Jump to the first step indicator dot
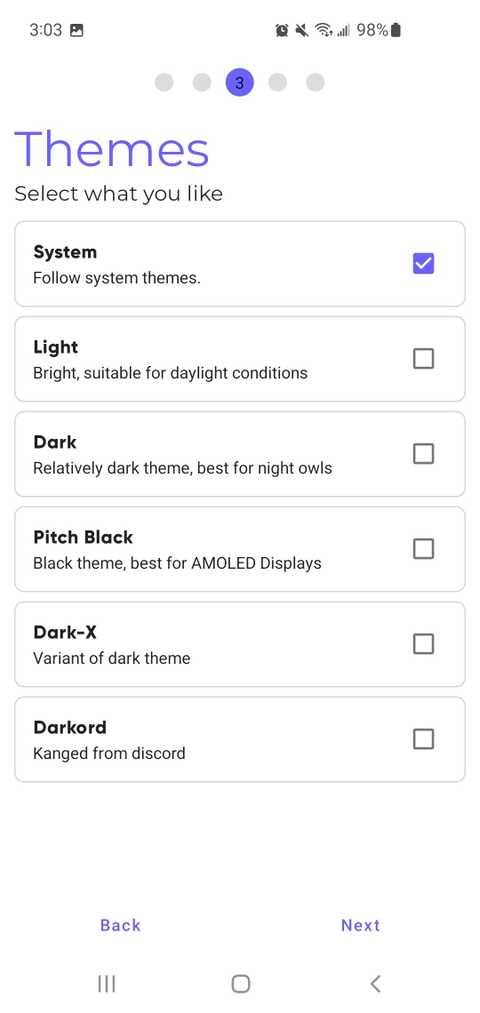480x1013 pixels. click(164, 83)
